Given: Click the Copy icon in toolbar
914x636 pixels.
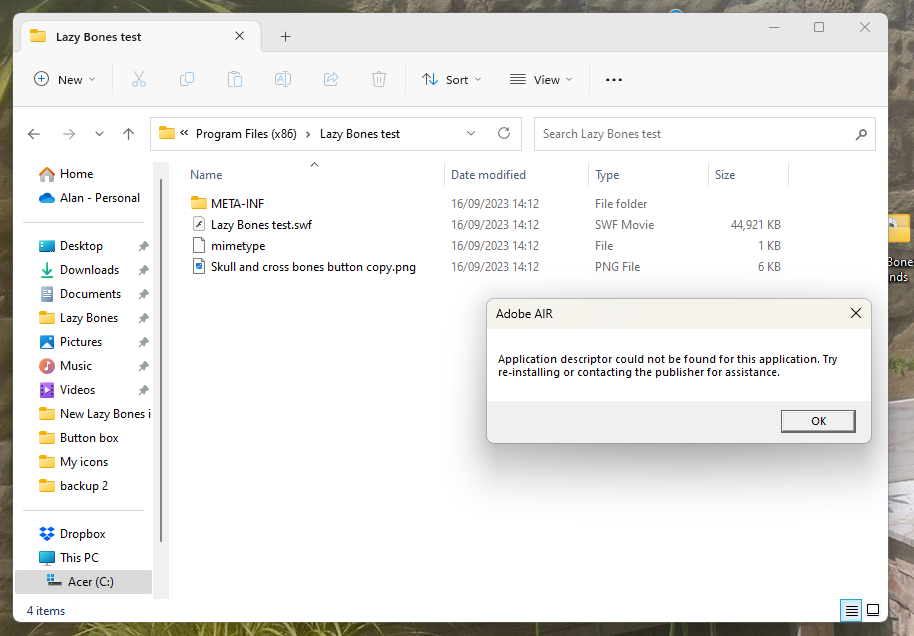Looking at the screenshot, I should coord(187,79).
